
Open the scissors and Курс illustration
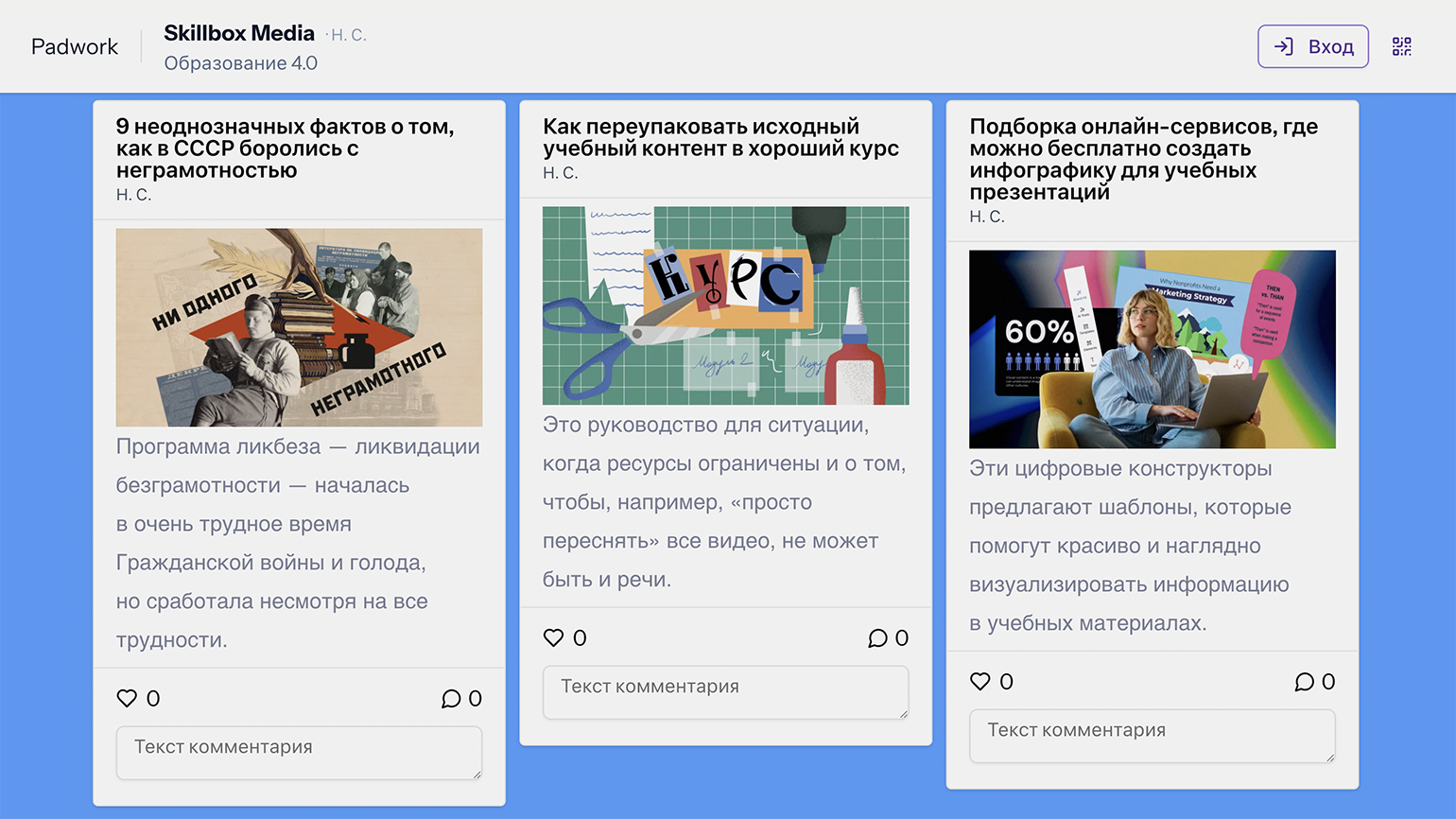[725, 305]
